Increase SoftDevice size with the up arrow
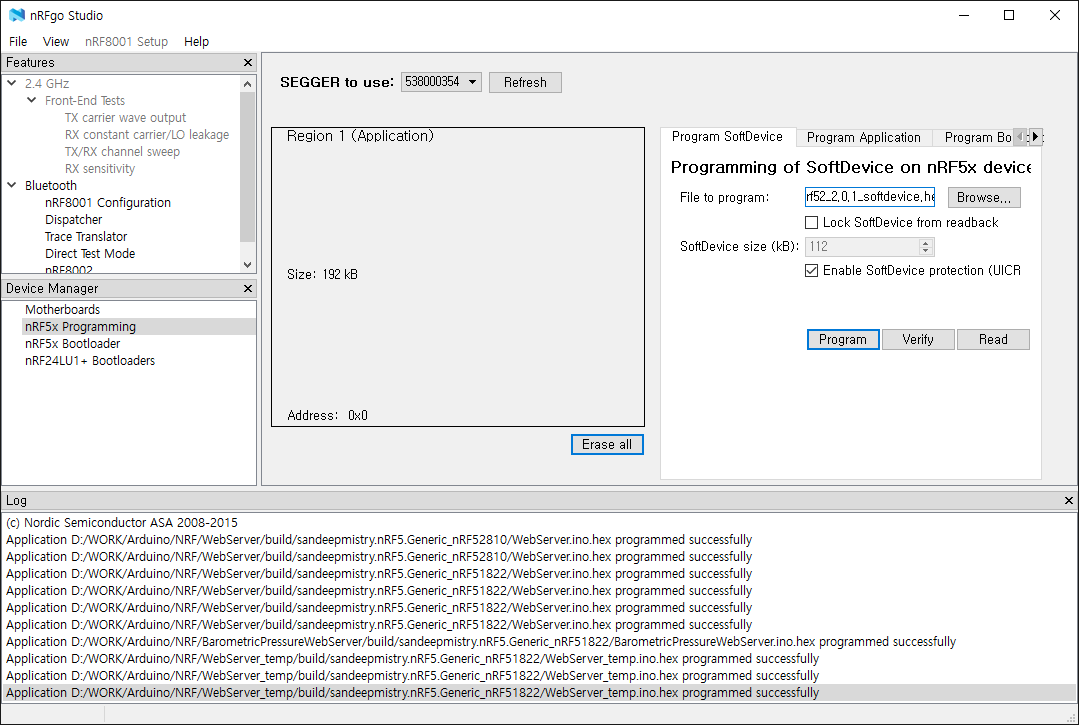1079x725 pixels. tap(926, 242)
